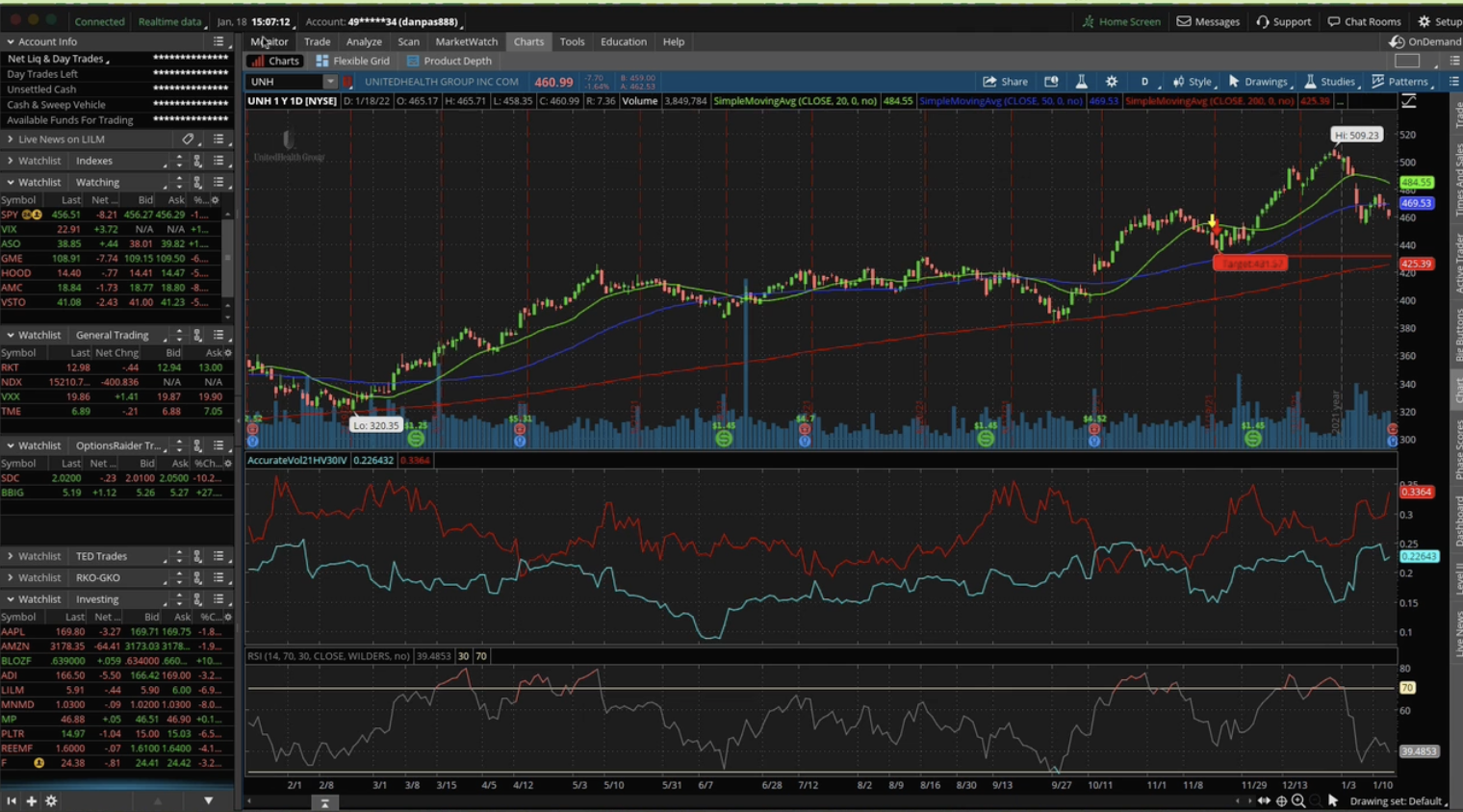The image size is (1463, 812).
Task: Open Account Info panel menu icon
Action: coord(218,41)
